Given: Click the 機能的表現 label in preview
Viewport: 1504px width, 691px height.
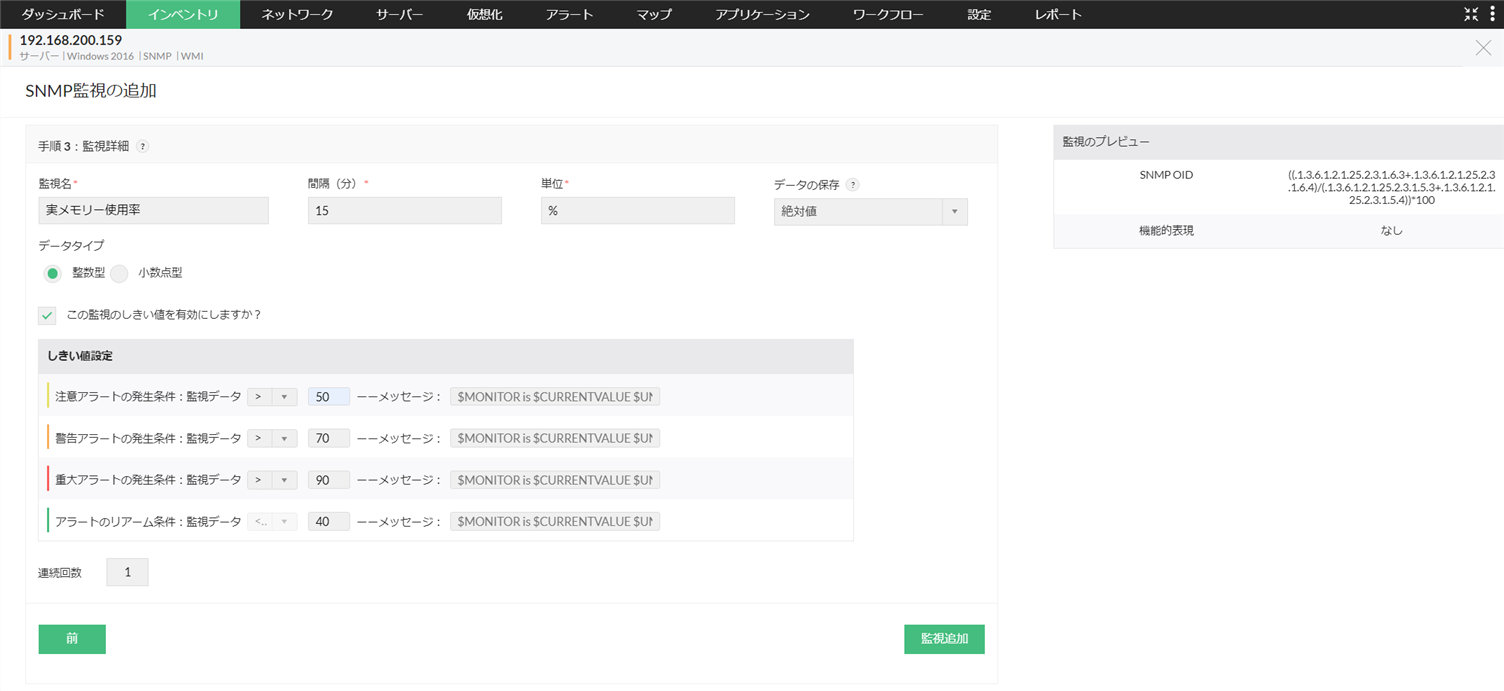Looking at the screenshot, I should pos(1166,231).
